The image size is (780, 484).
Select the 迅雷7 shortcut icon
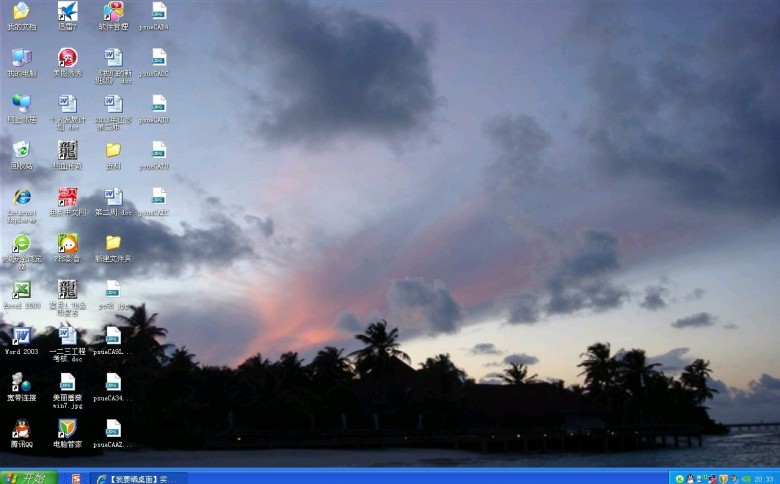67,13
